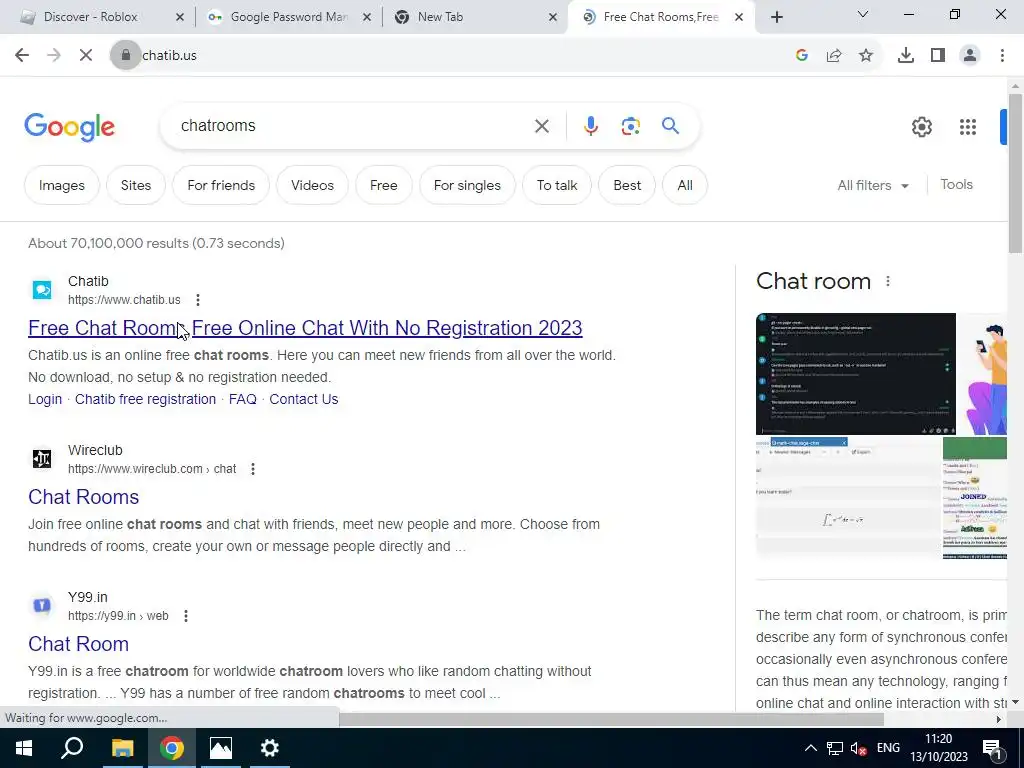The image size is (1024, 768).
Task: Open the Chrome three-dot menu
Action: [1002, 56]
